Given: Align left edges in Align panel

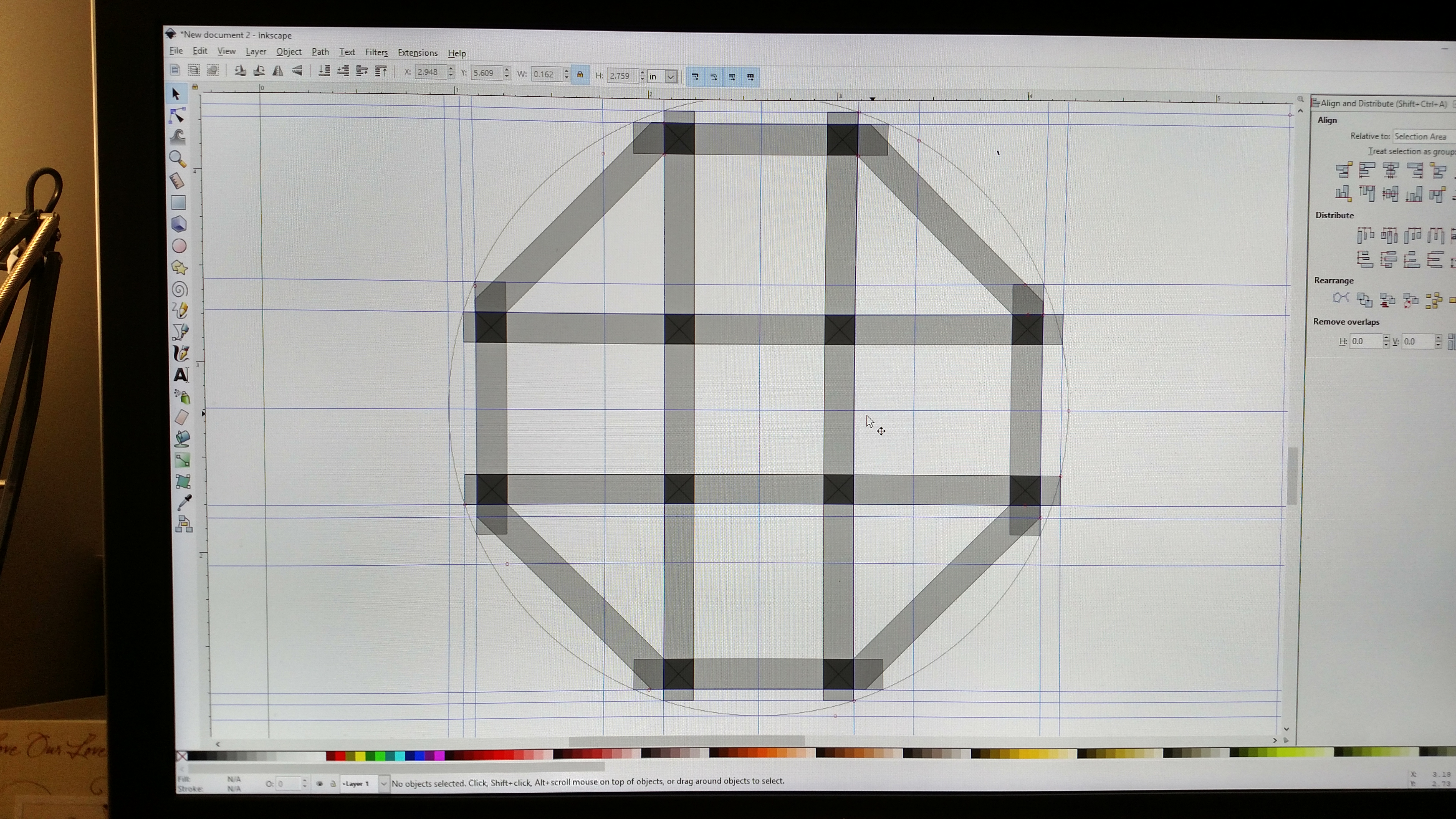Looking at the screenshot, I should (x=1367, y=170).
